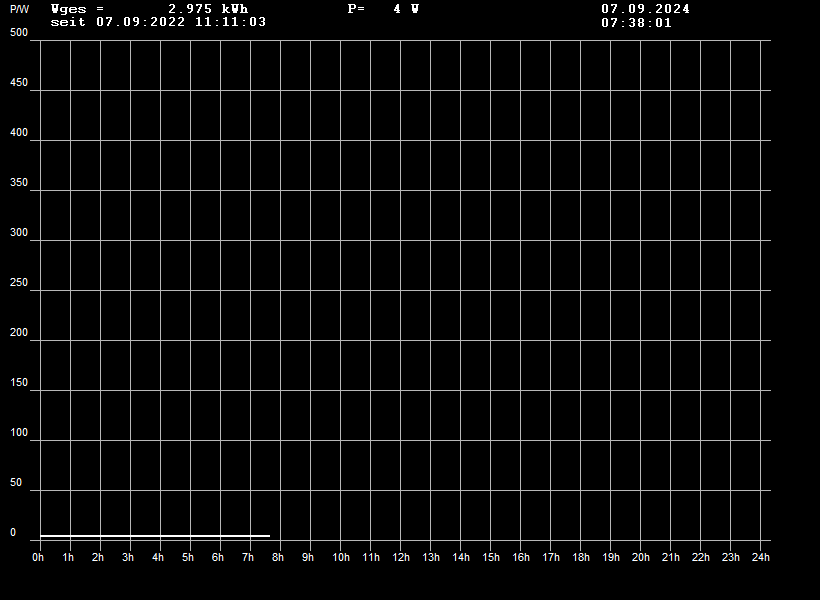The height and width of the screenshot is (600, 820).
Task: Click the 15h hour label
Action: coord(491,557)
